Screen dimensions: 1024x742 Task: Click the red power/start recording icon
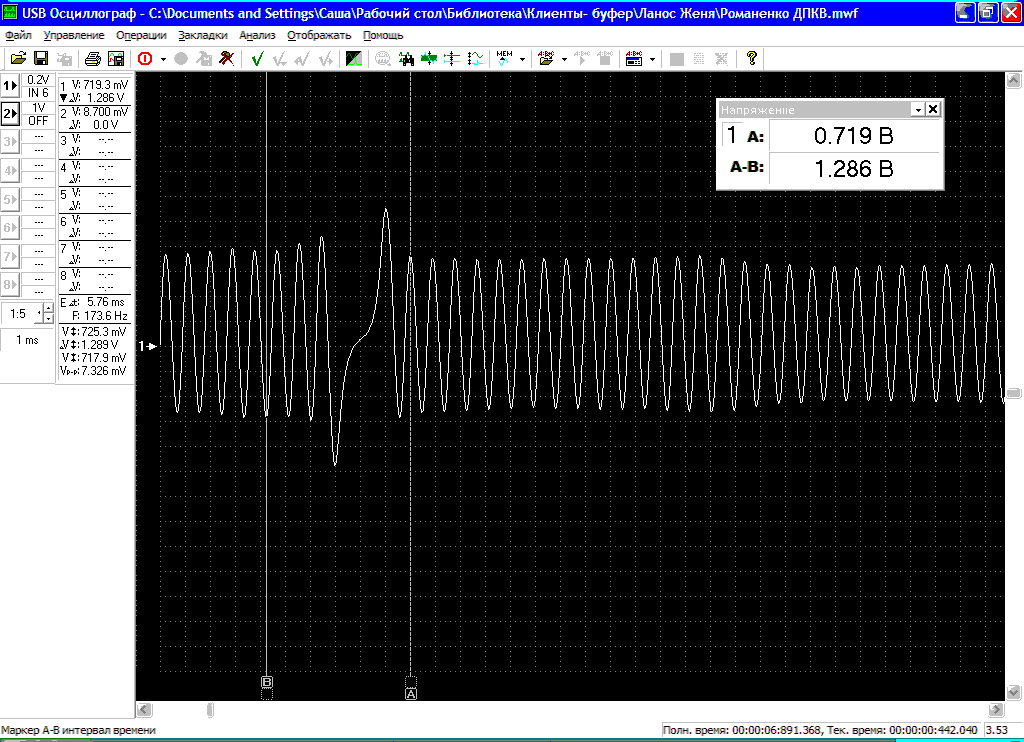[x=145, y=59]
